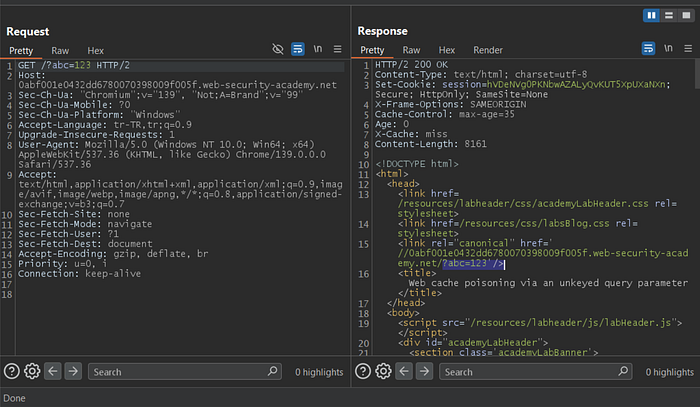Screen dimensions: 700x407
Task: Open search settings gear under Response panel
Action: pos(383,371)
